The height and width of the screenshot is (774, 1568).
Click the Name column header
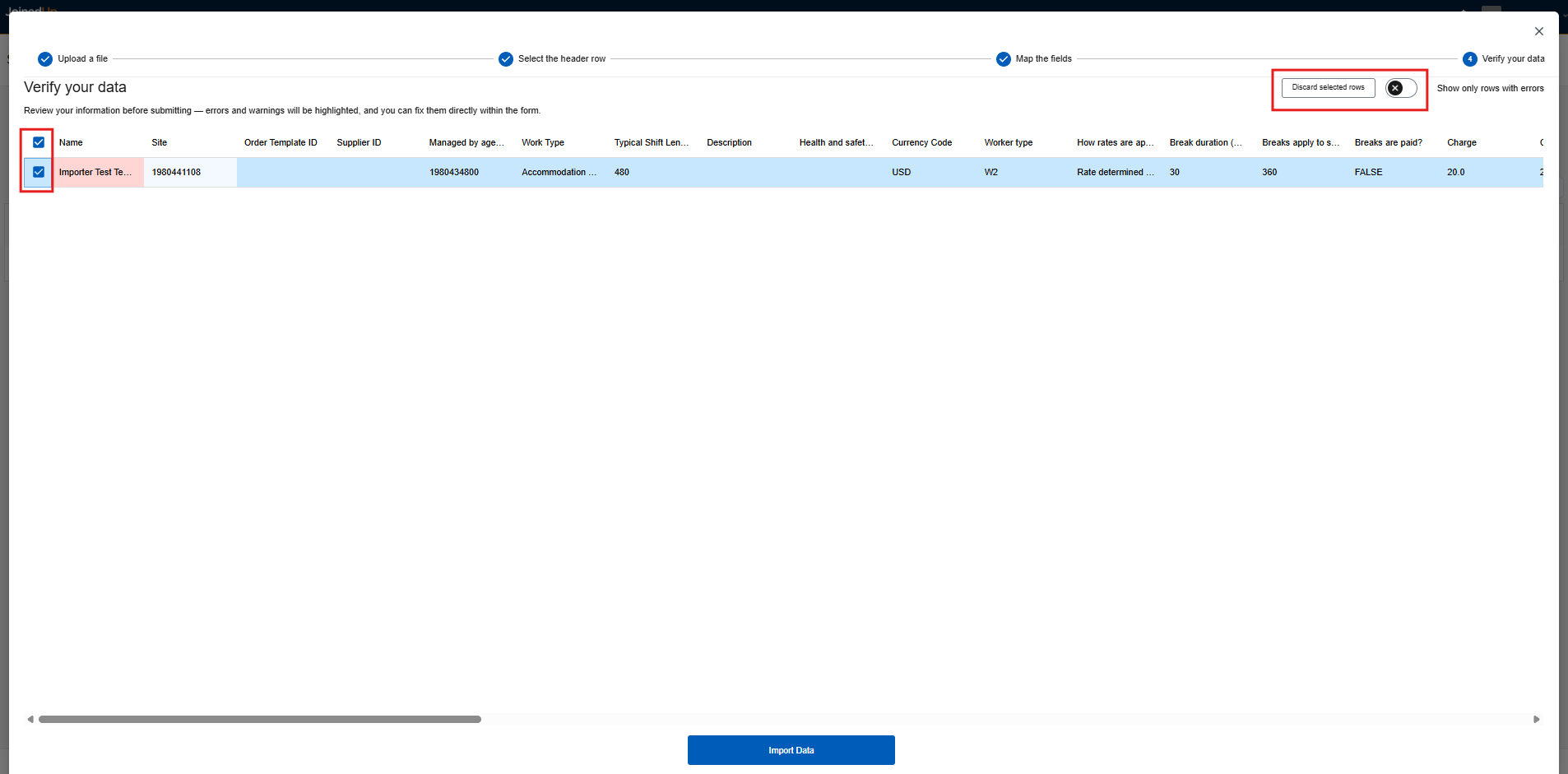coord(71,143)
